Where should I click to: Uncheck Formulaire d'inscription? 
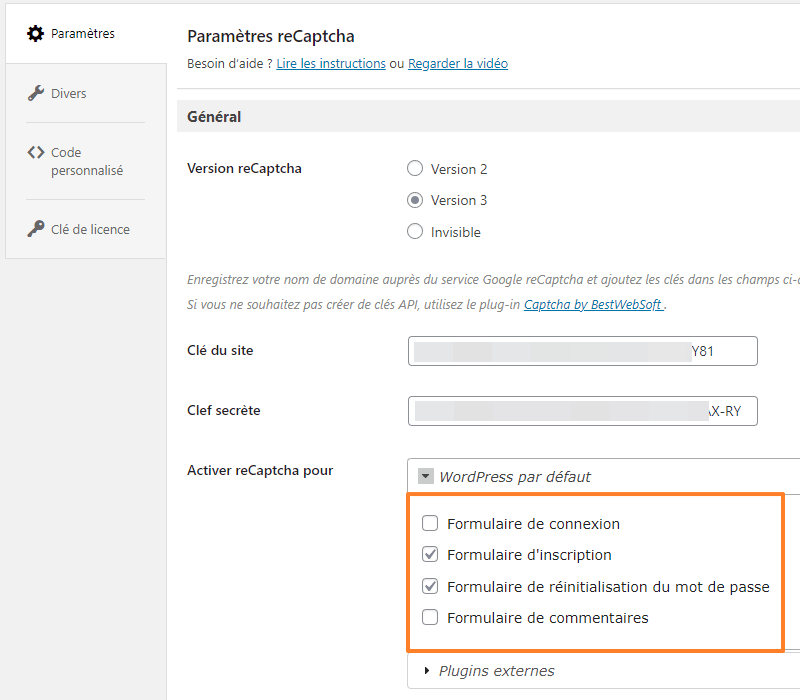(x=430, y=554)
